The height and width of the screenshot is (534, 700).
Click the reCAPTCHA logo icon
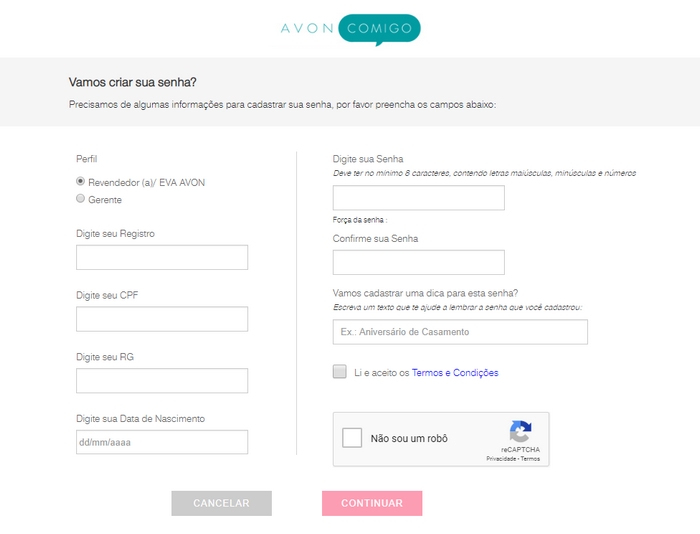[520, 431]
